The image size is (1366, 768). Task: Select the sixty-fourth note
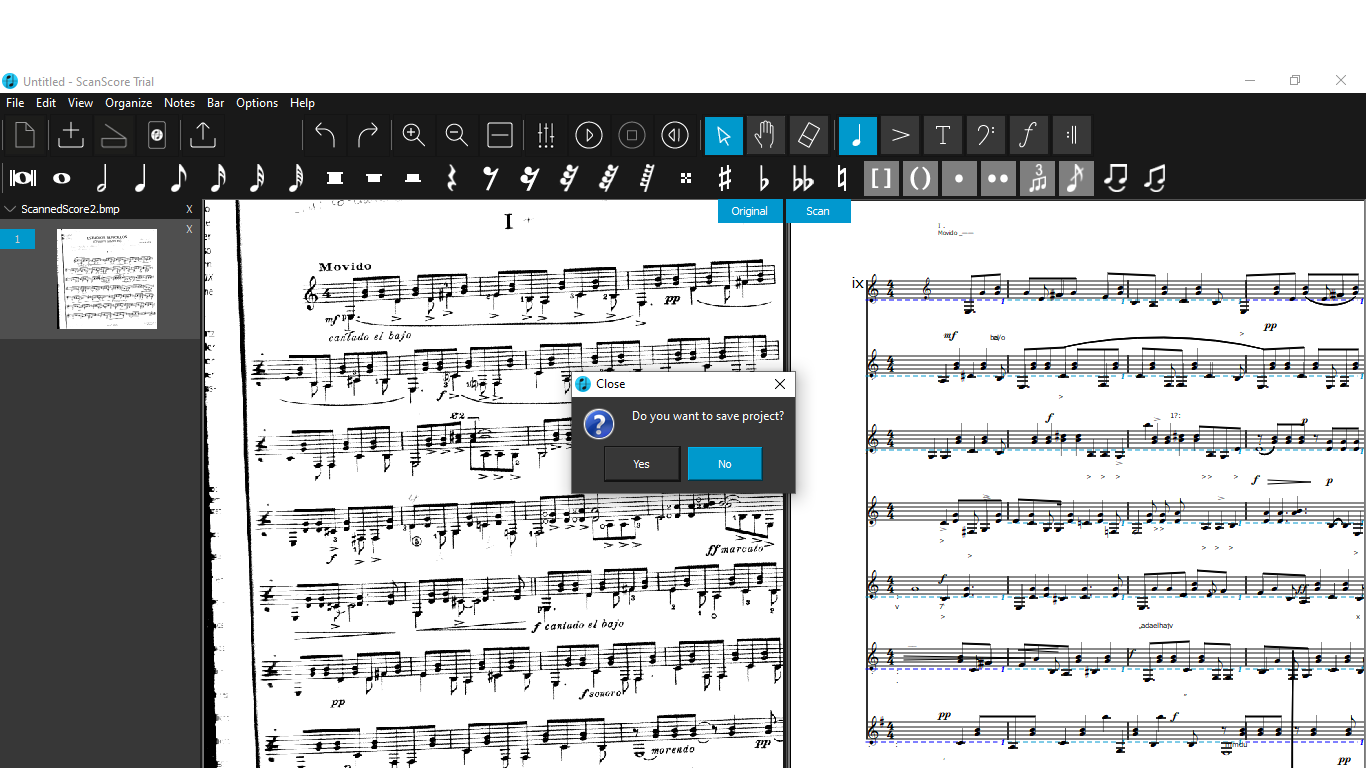point(296,178)
